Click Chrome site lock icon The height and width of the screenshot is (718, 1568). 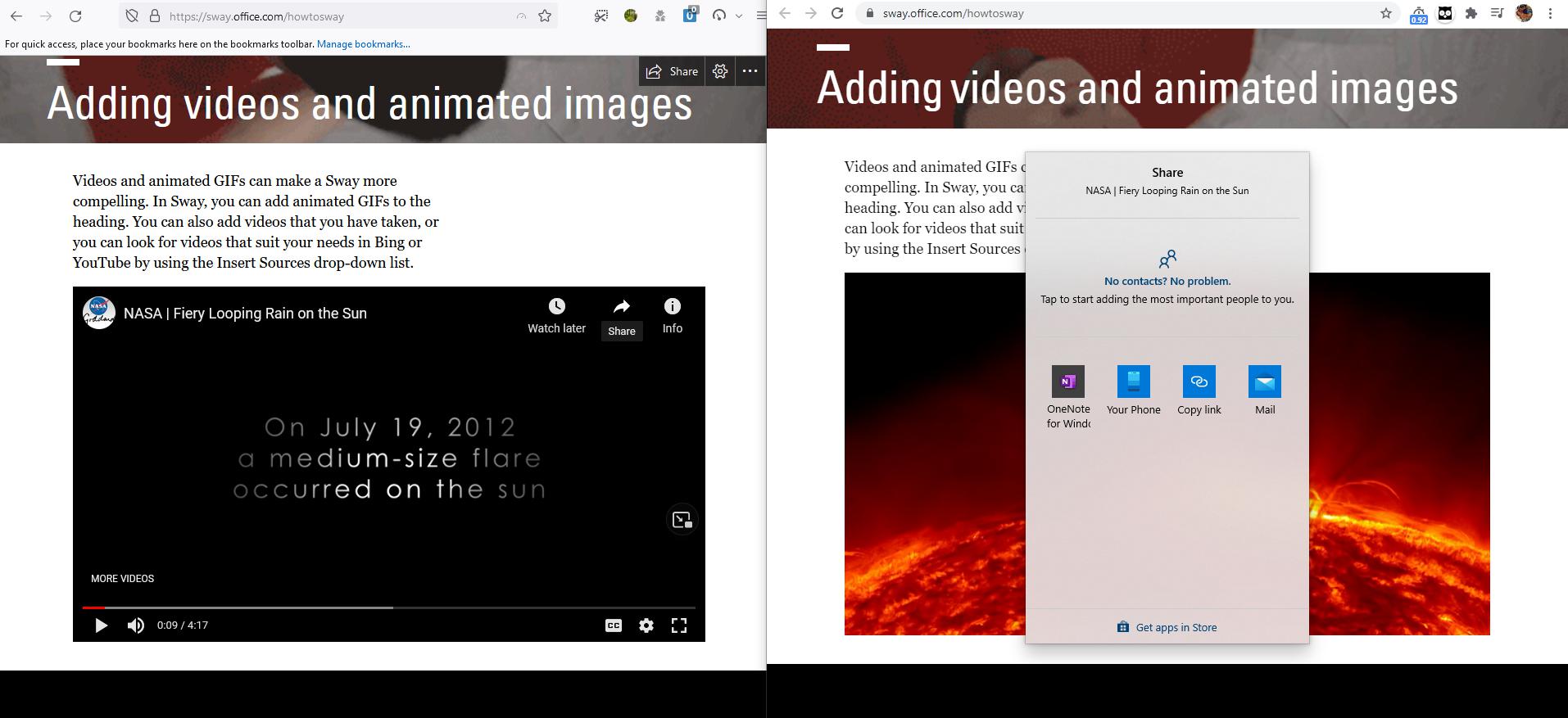869,13
